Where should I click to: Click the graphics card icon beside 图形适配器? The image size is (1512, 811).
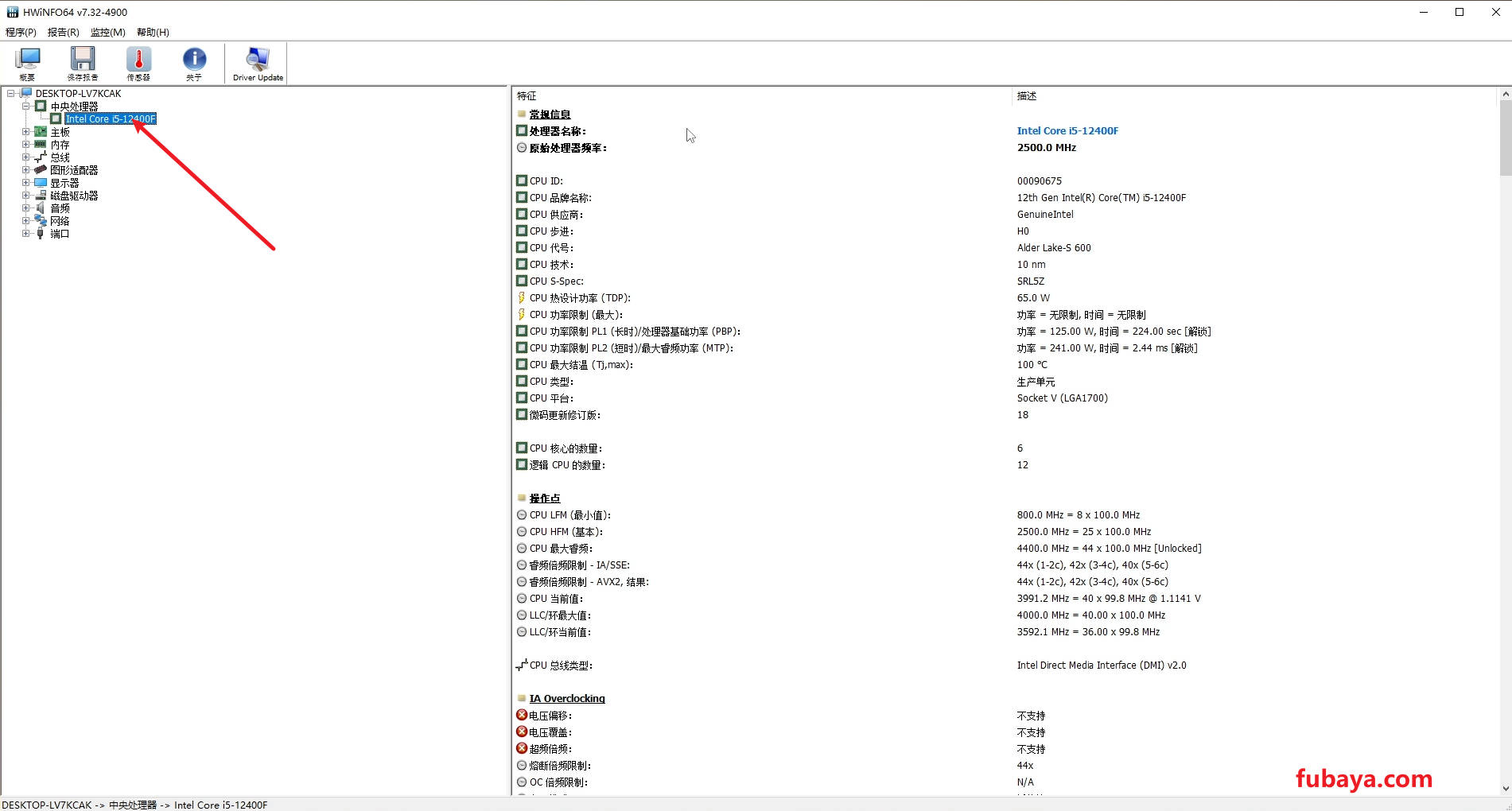coord(41,170)
